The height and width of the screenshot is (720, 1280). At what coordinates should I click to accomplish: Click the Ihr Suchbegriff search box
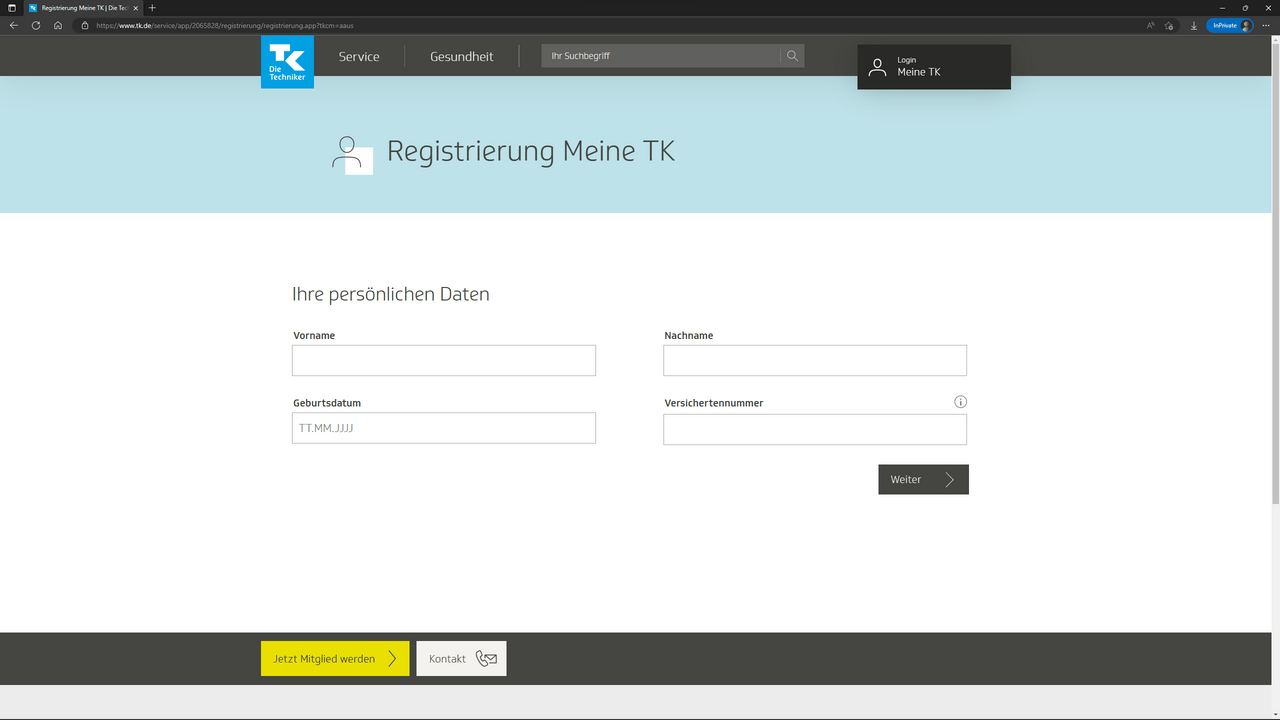click(661, 56)
